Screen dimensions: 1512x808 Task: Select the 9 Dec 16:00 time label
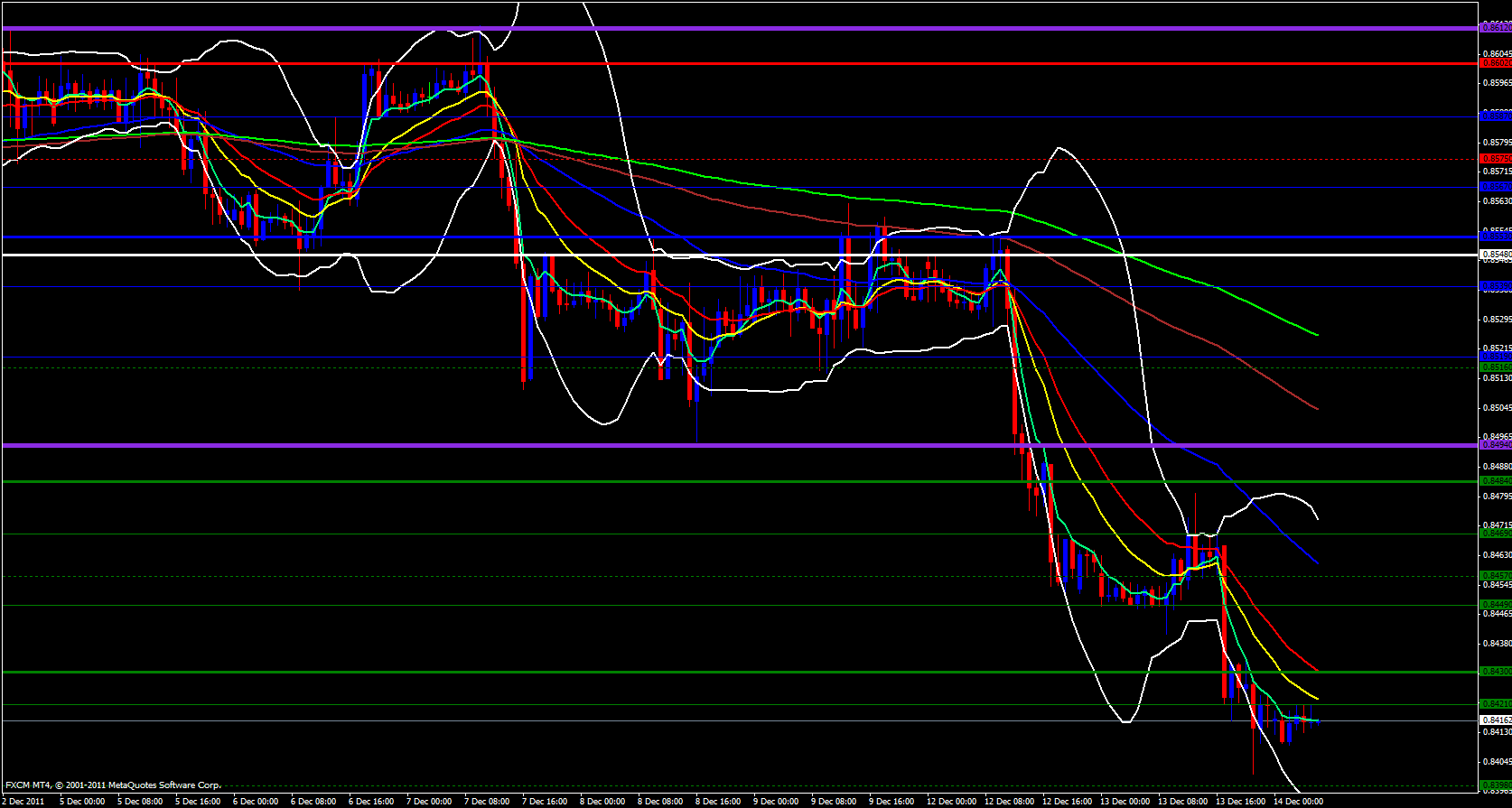click(892, 802)
